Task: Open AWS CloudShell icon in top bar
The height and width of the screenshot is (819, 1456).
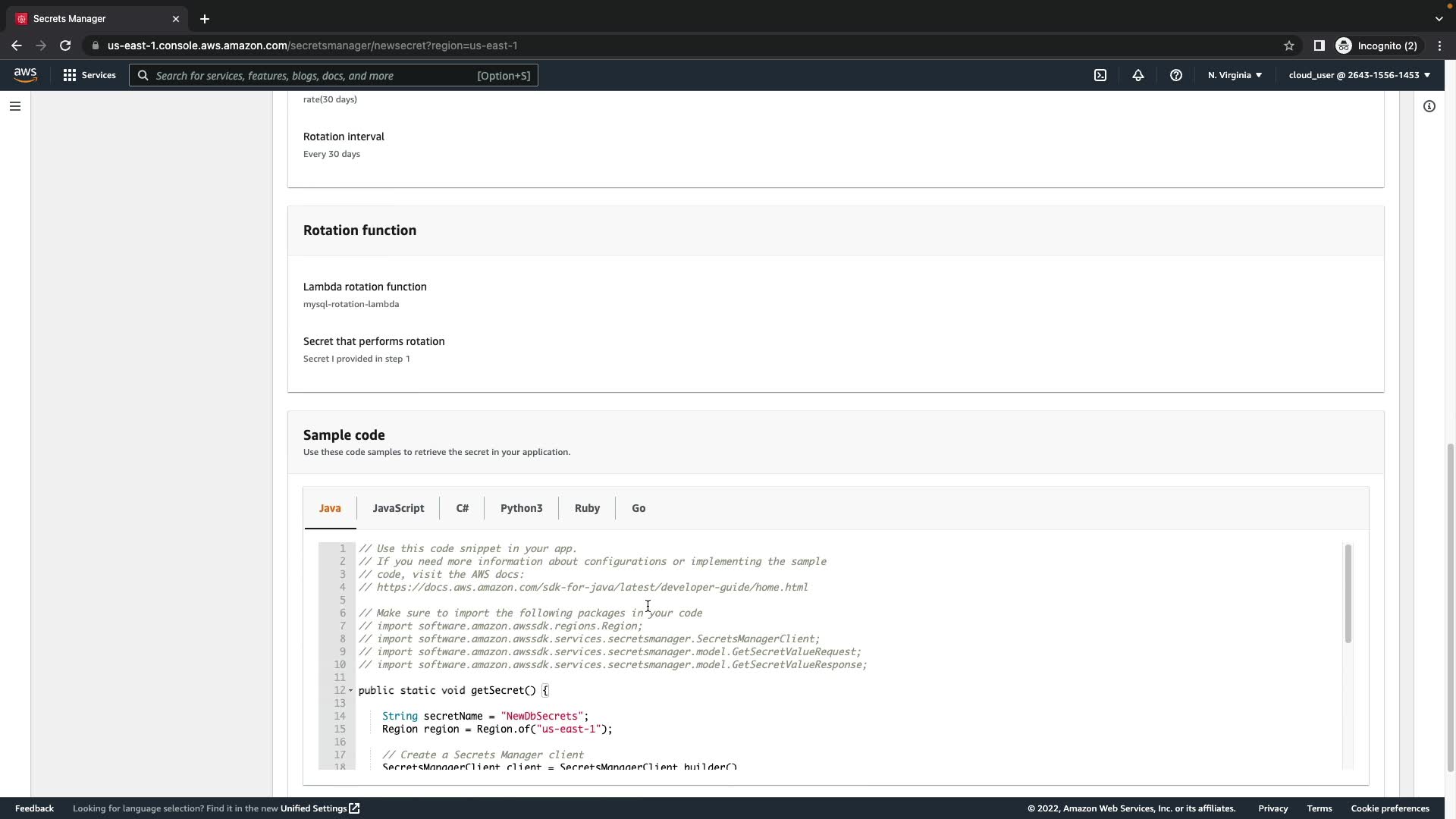Action: [x=1100, y=75]
